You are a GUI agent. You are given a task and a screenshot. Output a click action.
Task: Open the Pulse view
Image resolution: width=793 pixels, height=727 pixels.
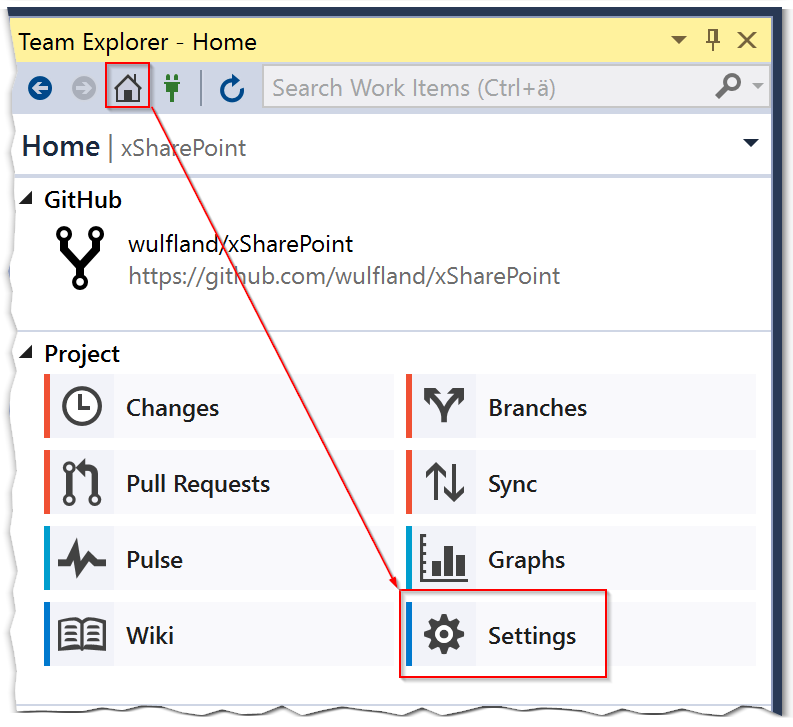[154, 559]
